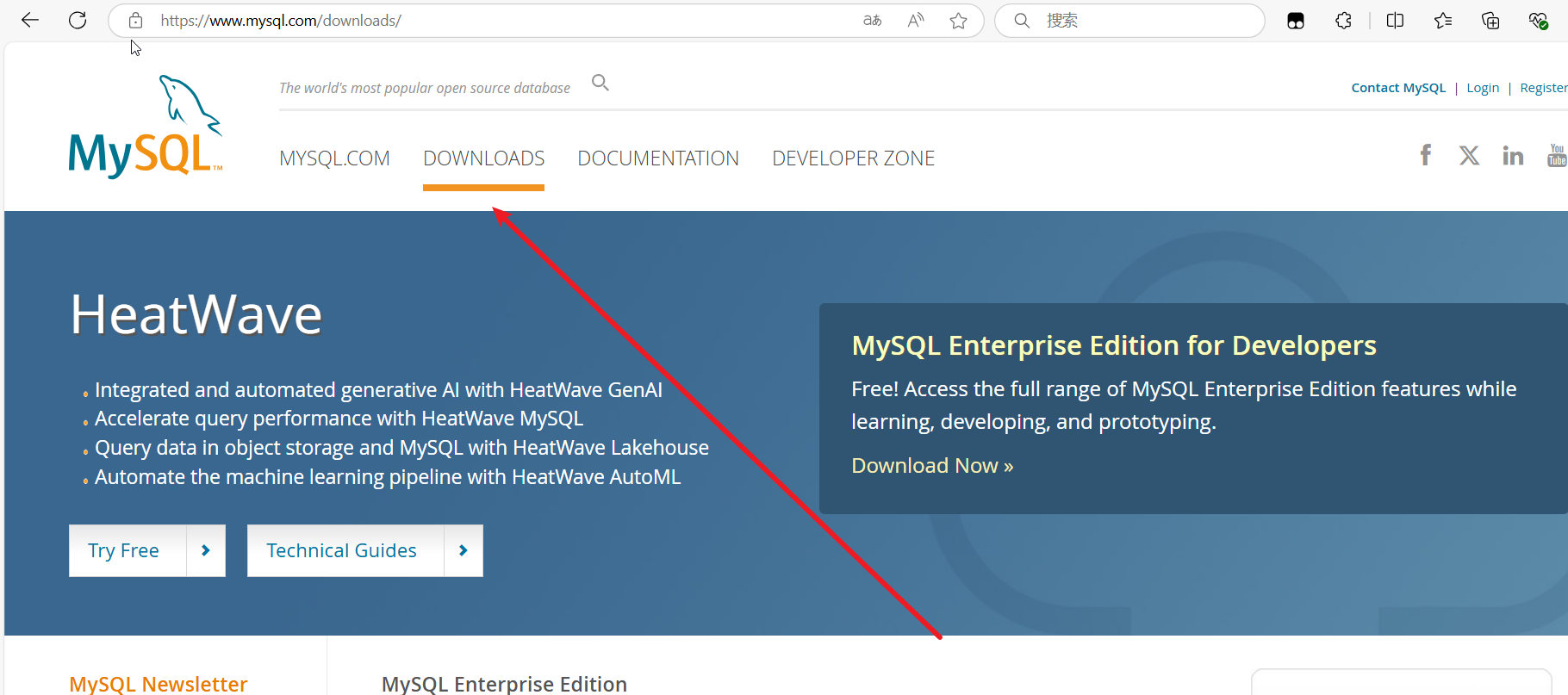Open MySQL YouTube icon

tap(1557, 155)
